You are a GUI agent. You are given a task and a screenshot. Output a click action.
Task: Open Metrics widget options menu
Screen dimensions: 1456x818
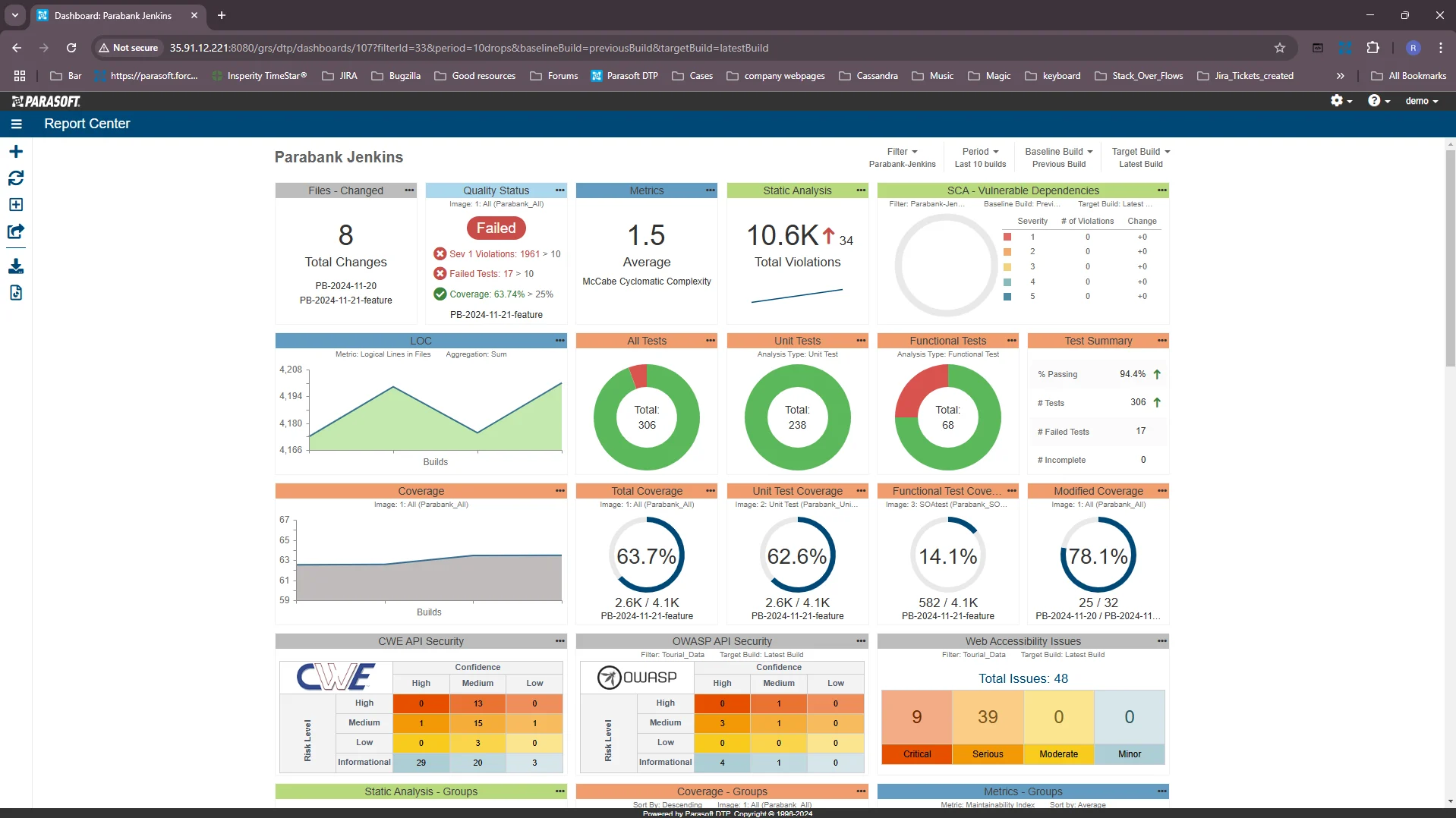coord(711,190)
